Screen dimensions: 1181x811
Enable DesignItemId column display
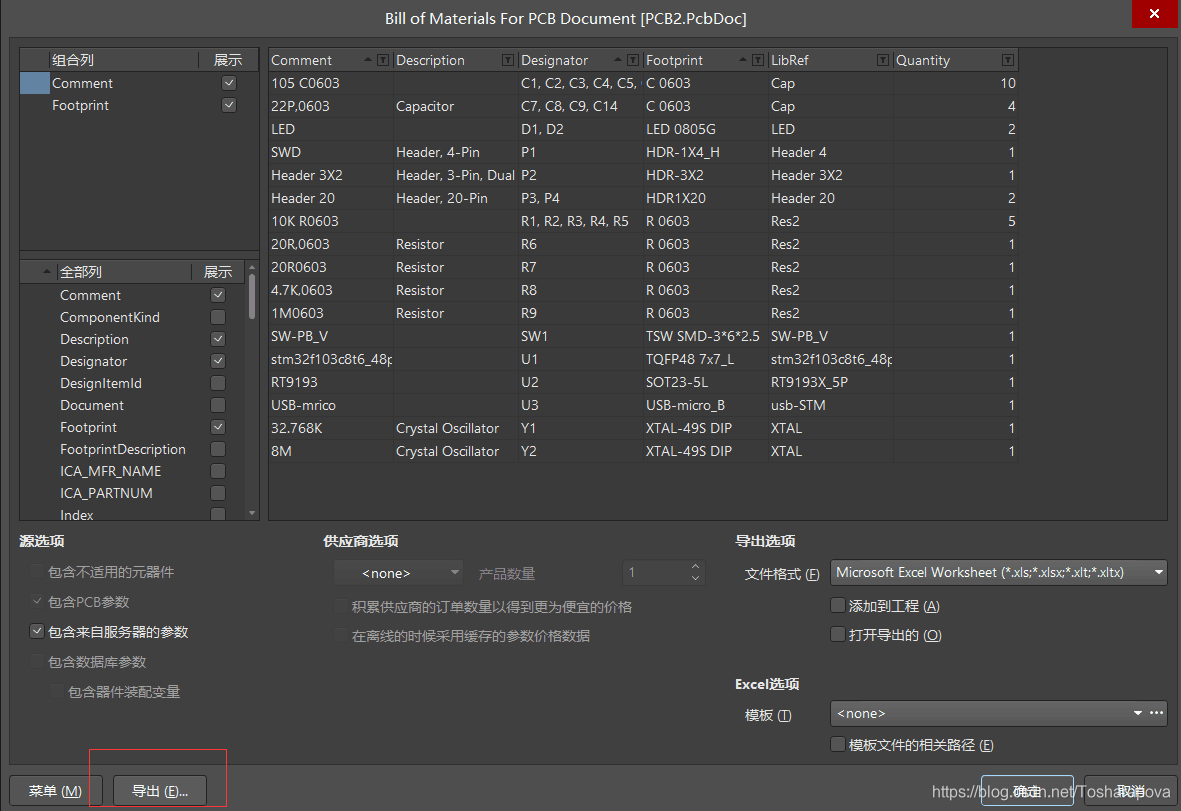[218, 383]
